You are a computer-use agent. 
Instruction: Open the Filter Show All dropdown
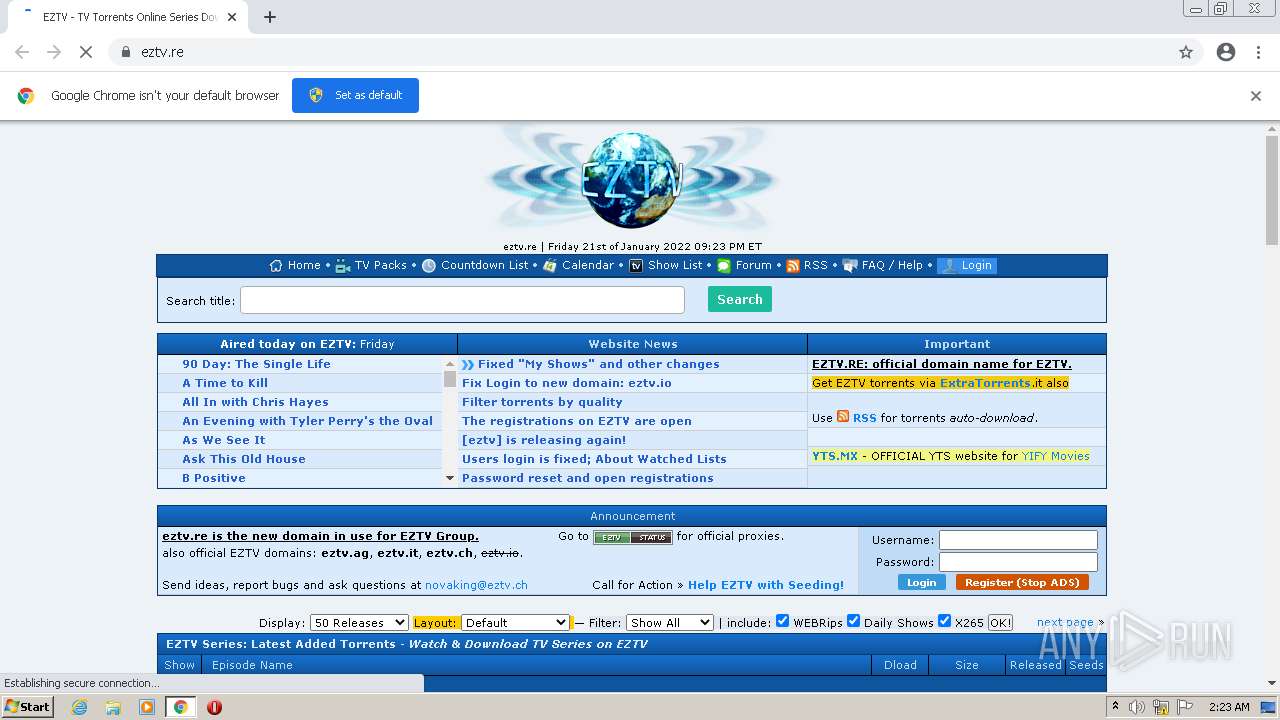(670, 622)
